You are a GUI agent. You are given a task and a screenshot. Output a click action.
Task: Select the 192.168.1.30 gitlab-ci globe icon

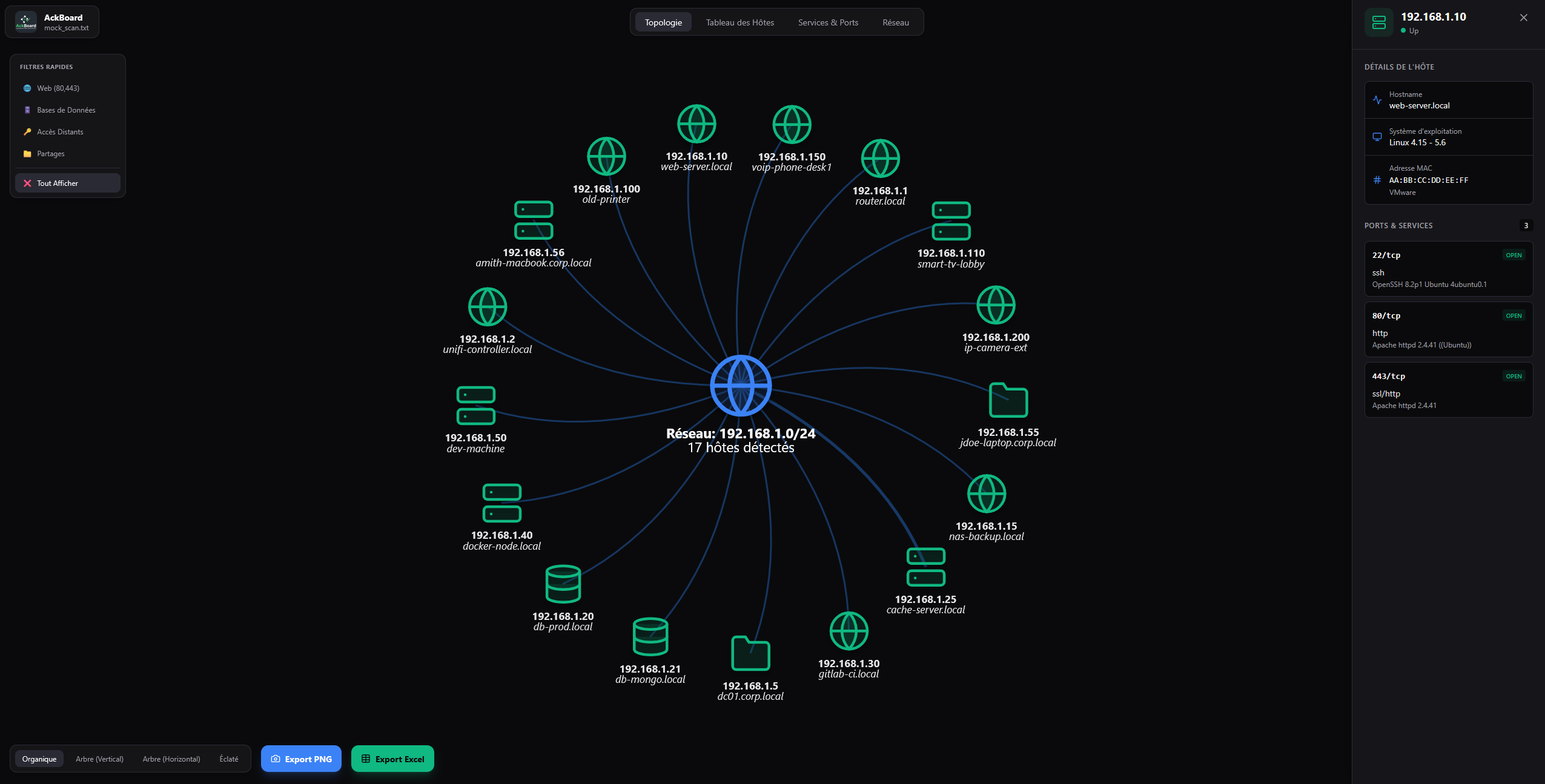click(849, 631)
